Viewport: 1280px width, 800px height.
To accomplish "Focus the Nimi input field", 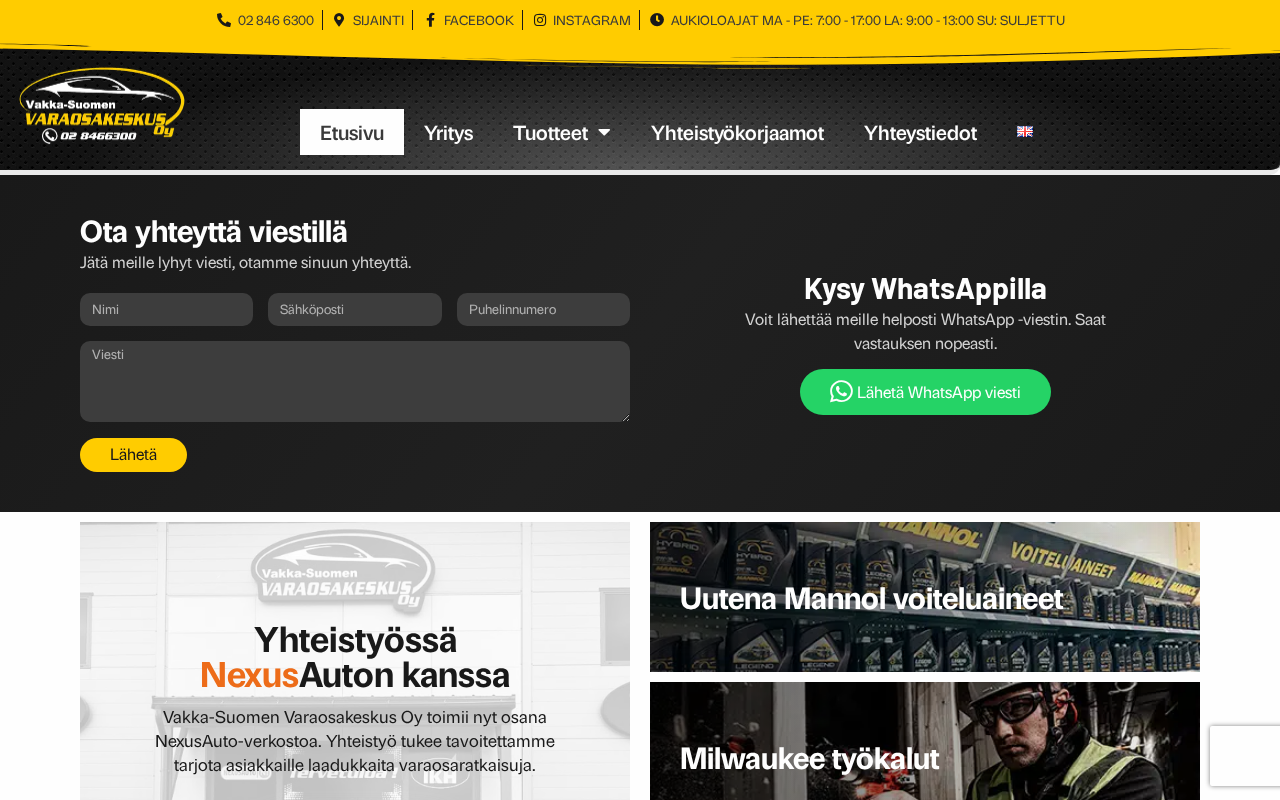I will tap(166, 310).
